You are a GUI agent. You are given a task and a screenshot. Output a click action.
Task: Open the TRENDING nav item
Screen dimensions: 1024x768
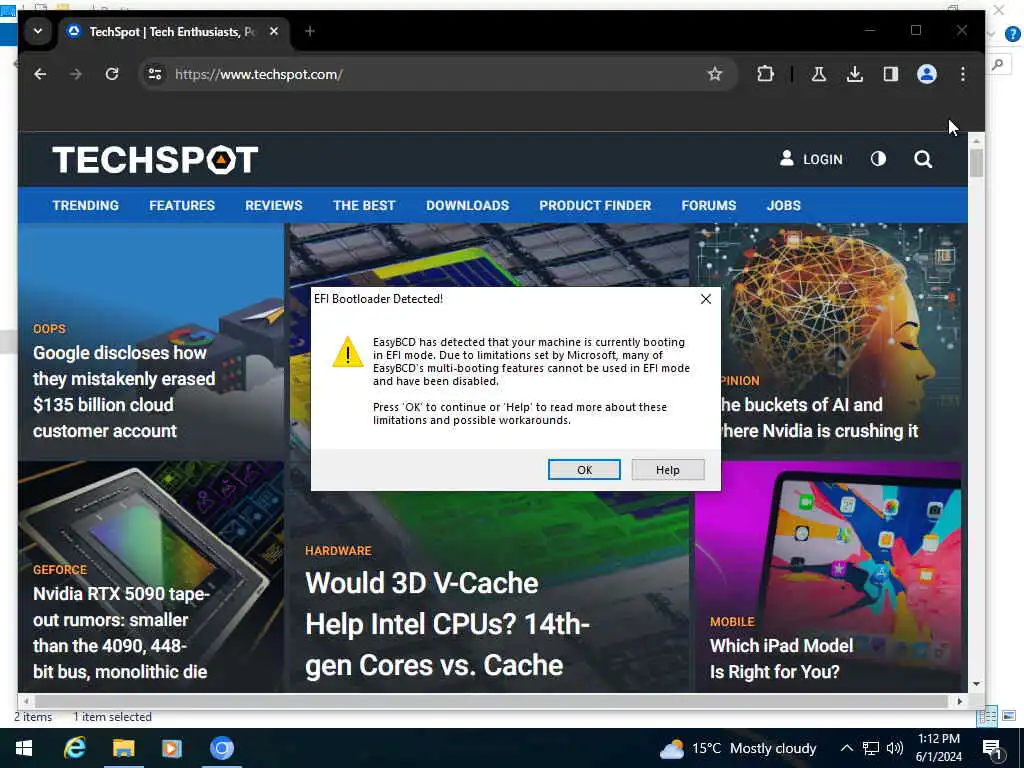86,205
